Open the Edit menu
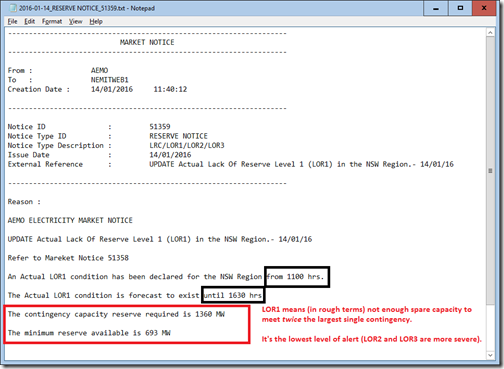This screenshot has width=504, height=369. click(29, 21)
